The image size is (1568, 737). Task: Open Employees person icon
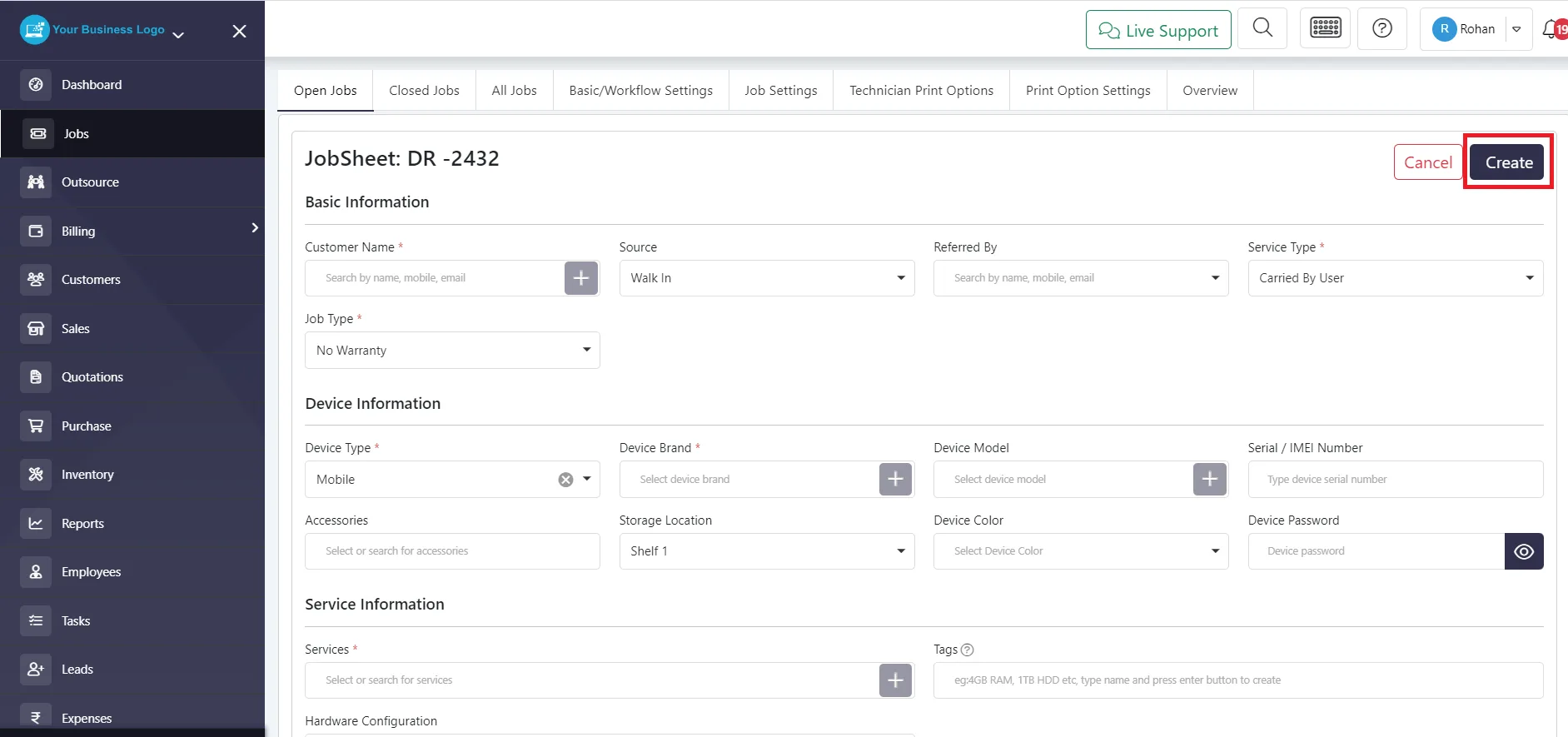[x=36, y=571]
